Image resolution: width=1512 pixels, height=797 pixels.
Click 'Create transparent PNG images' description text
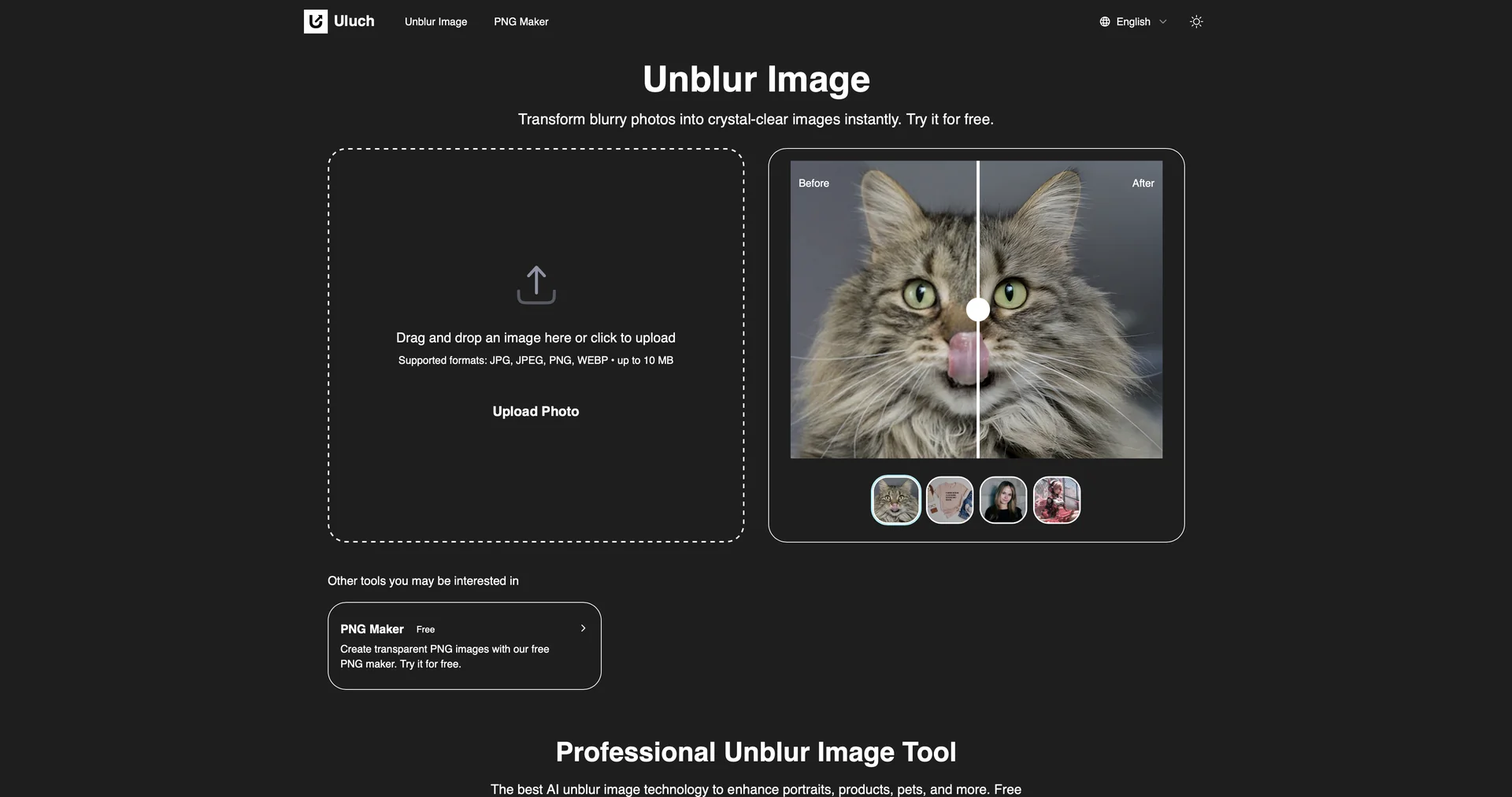pyautogui.click(x=445, y=657)
